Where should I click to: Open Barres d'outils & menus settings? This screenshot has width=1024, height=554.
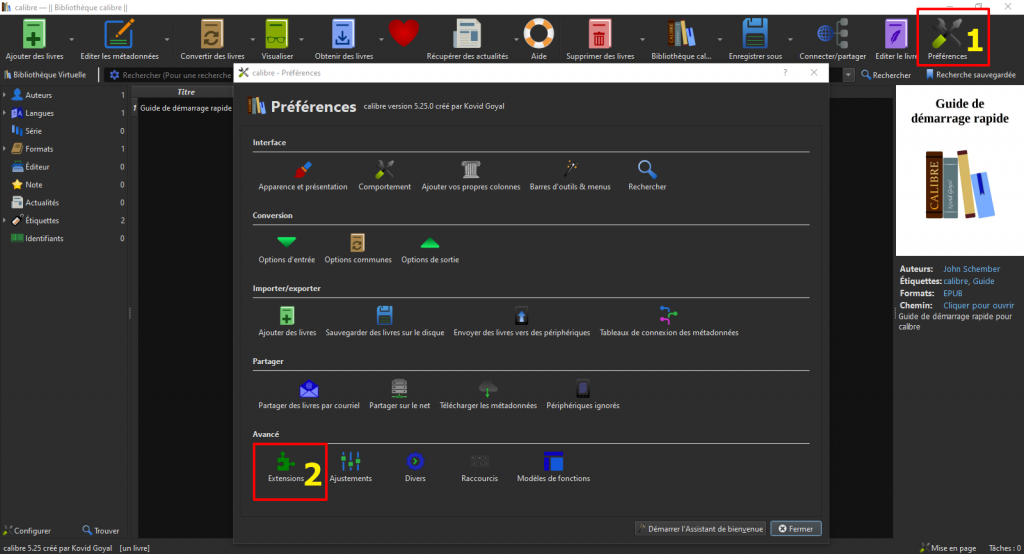tap(569, 175)
